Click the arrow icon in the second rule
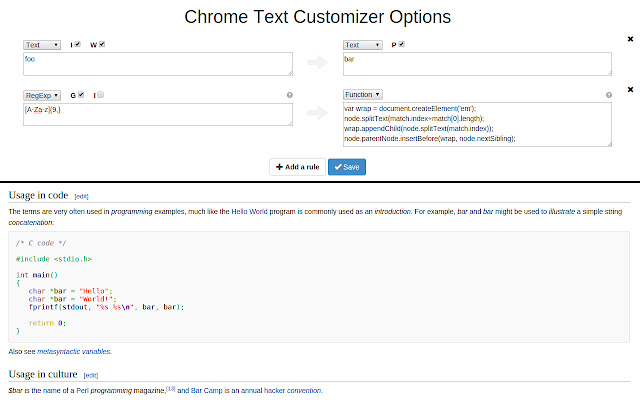This screenshot has width=640, height=400. 317,114
